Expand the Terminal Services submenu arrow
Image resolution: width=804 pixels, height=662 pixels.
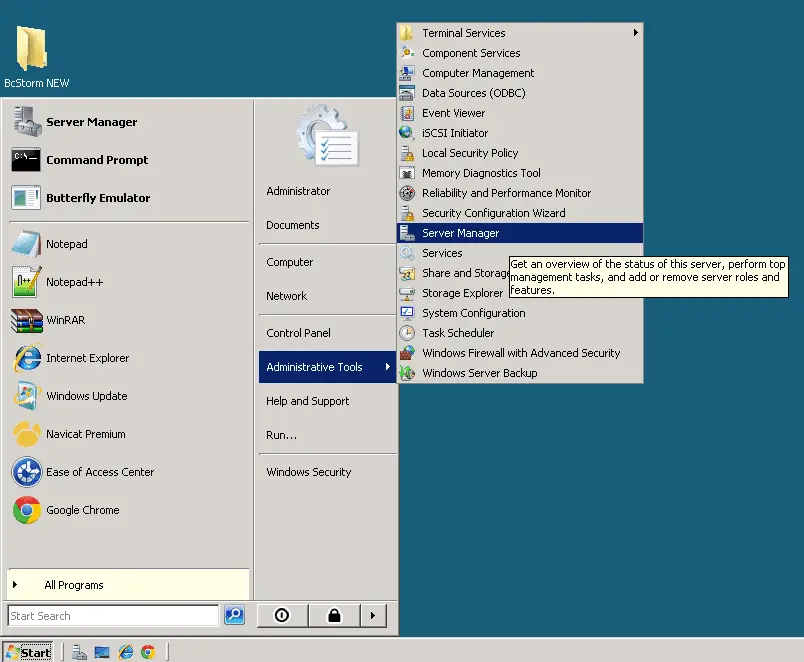[635, 32]
